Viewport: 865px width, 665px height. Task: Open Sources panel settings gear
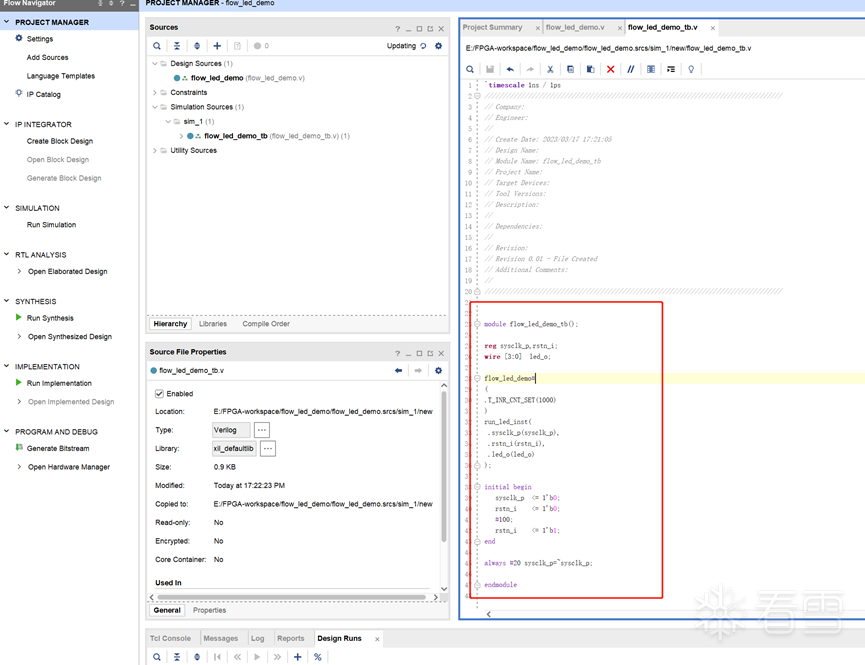[x=439, y=46]
